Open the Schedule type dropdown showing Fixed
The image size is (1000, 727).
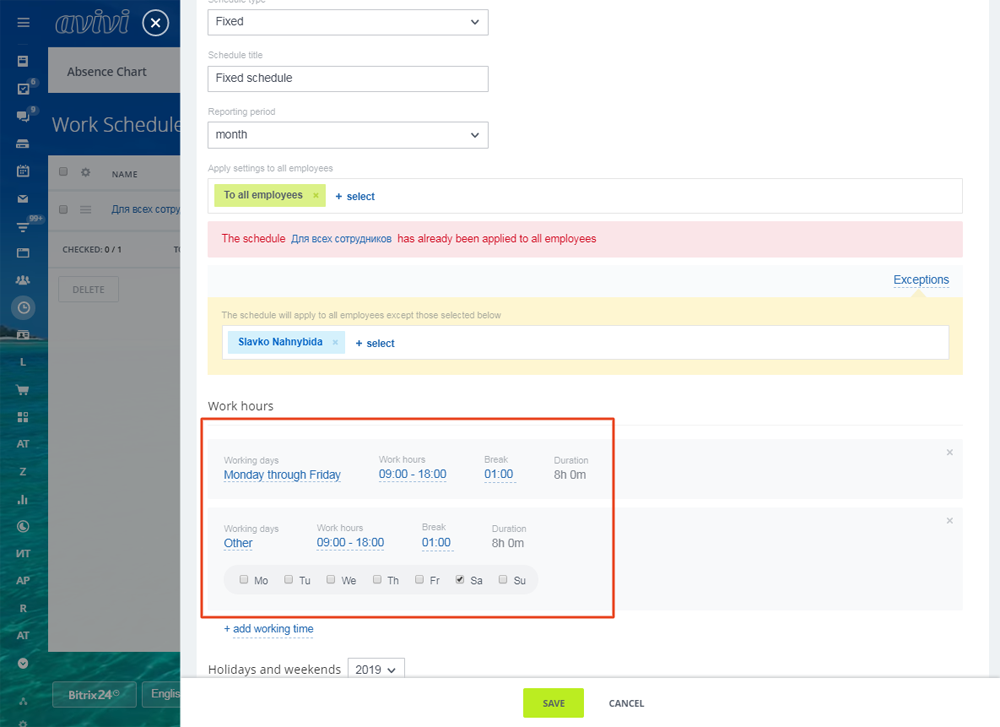click(348, 22)
